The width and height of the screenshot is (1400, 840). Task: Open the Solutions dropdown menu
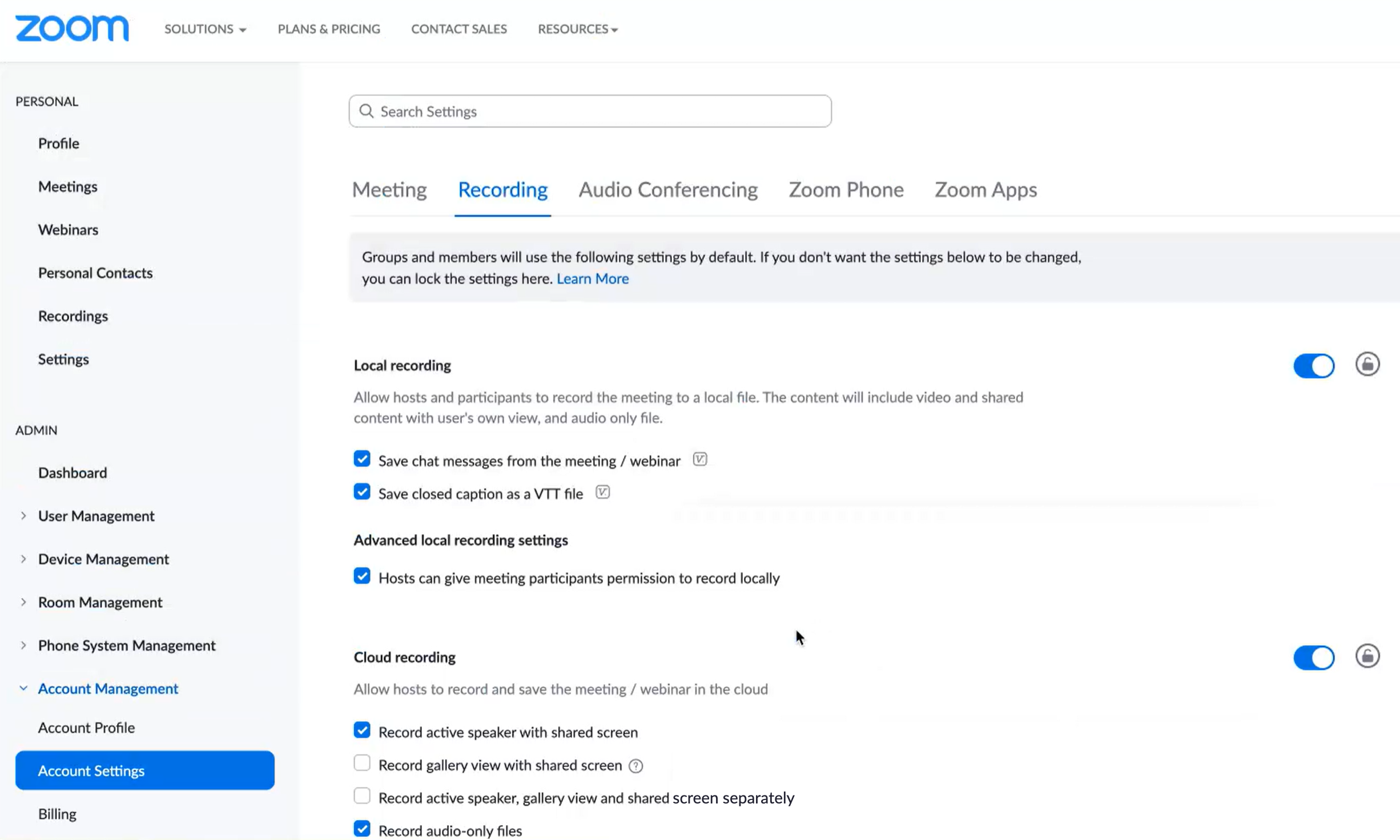click(x=205, y=29)
